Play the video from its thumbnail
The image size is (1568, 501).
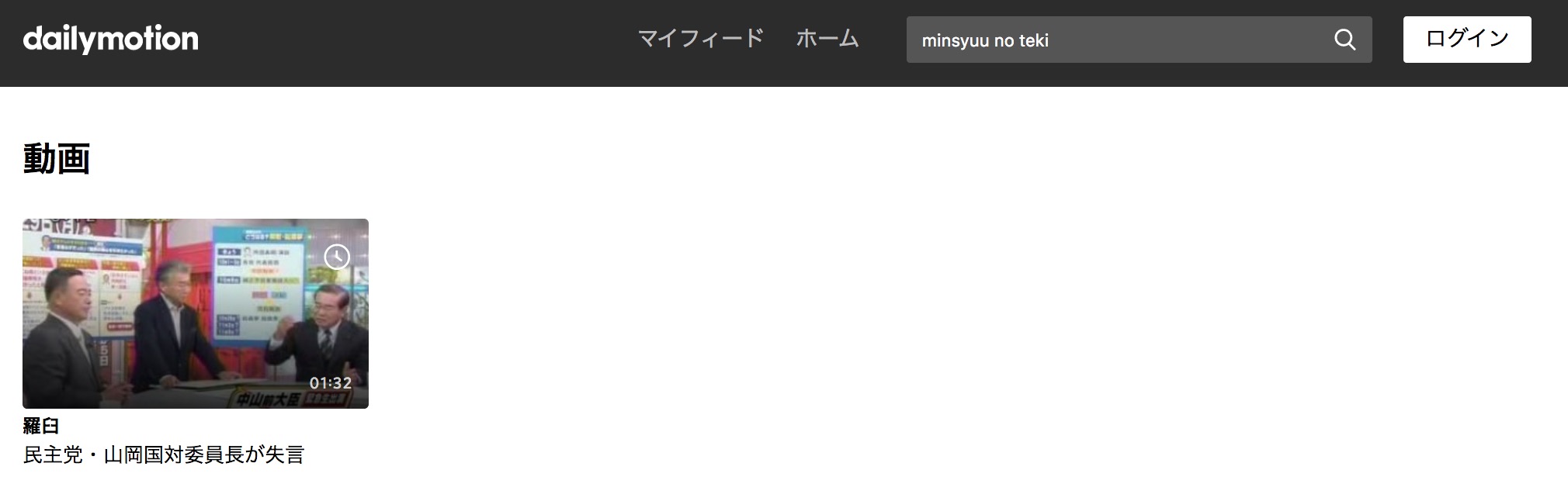[196, 313]
